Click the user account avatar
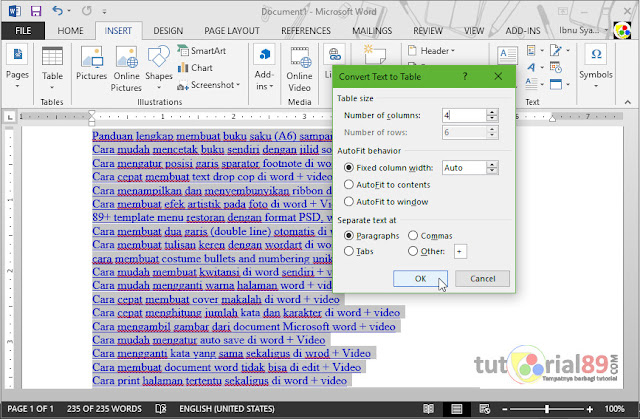Screen dimensions: 640x419 pyautogui.click(x=622, y=30)
